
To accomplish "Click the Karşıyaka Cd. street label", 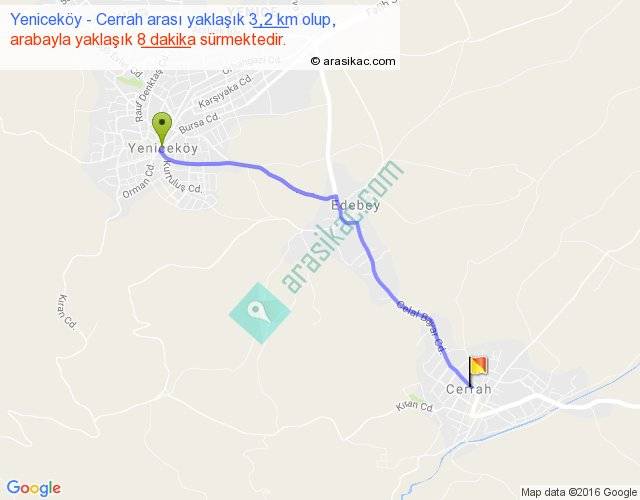I will pyautogui.click(x=226, y=91).
